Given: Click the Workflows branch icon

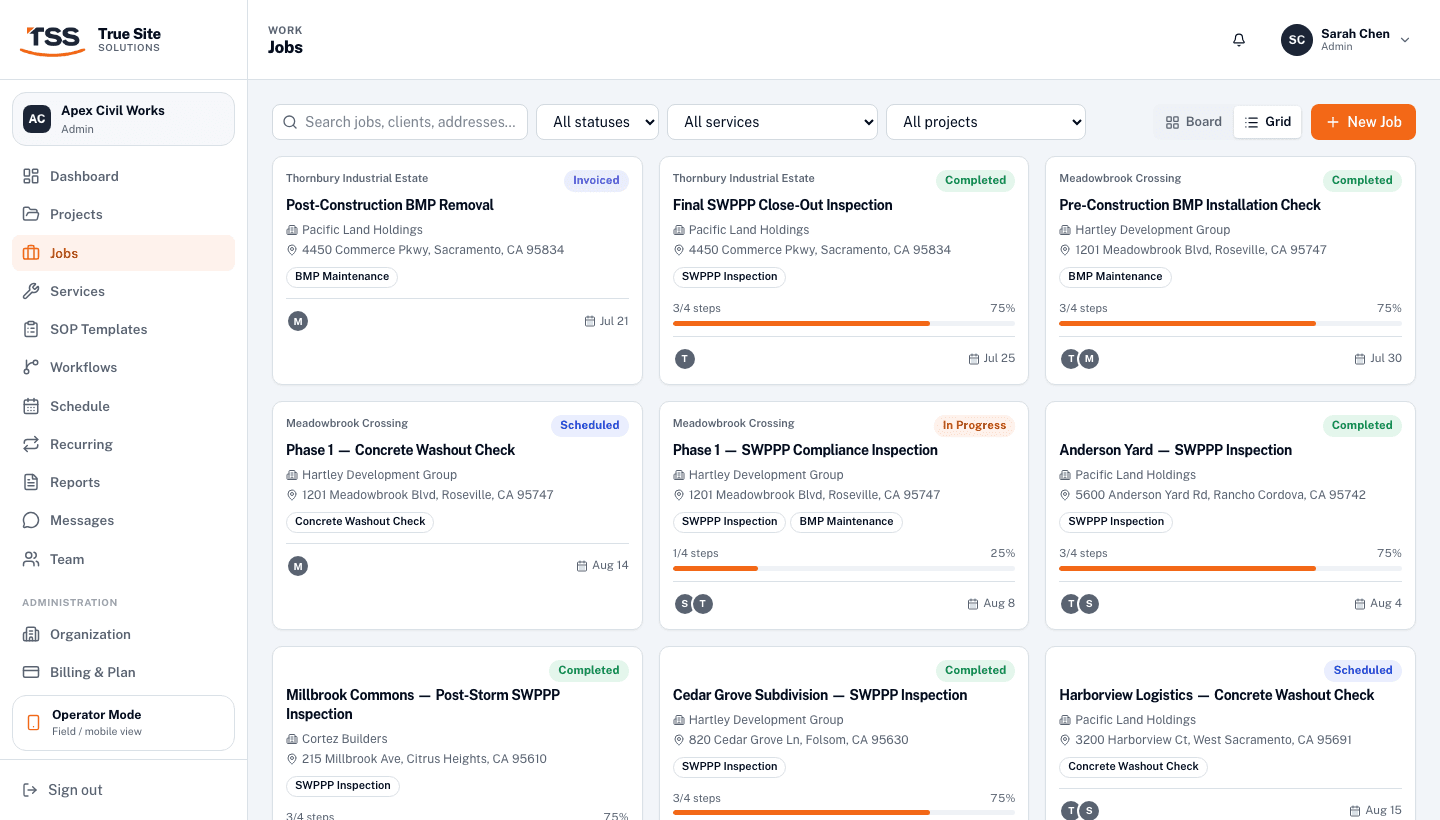Looking at the screenshot, I should [x=31, y=367].
